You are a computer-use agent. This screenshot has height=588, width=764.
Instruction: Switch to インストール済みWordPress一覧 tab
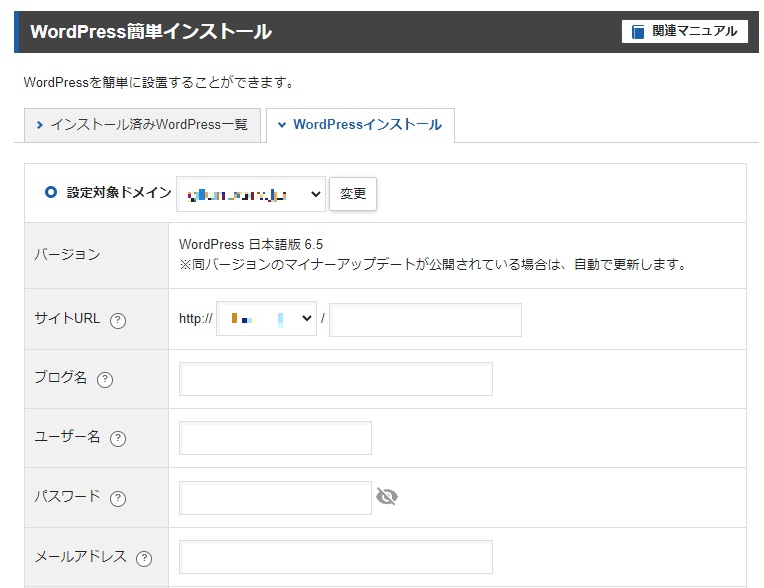[x=142, y=125]
